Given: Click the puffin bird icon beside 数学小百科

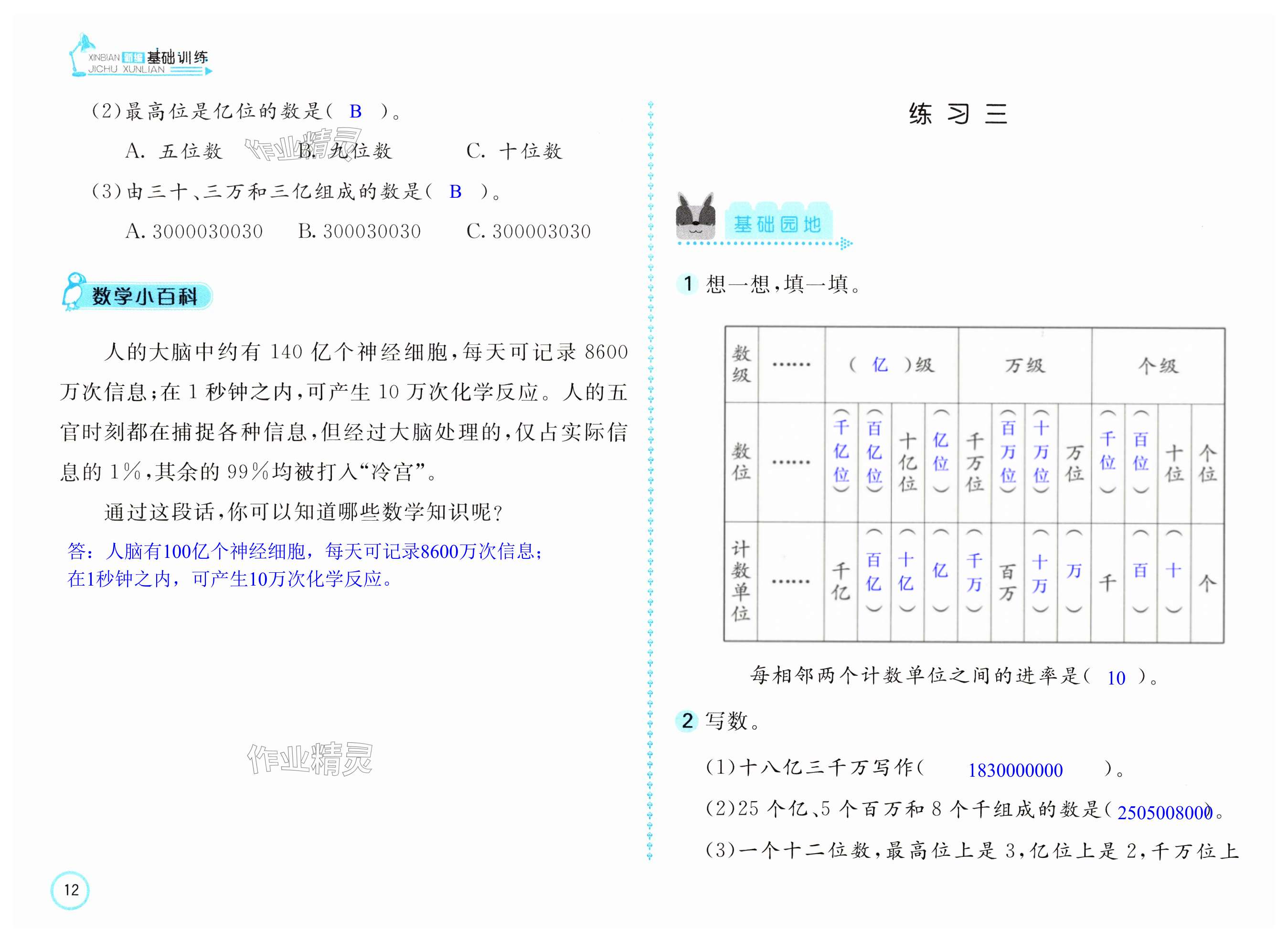Looking at the screenshot, I should (74, 291).
